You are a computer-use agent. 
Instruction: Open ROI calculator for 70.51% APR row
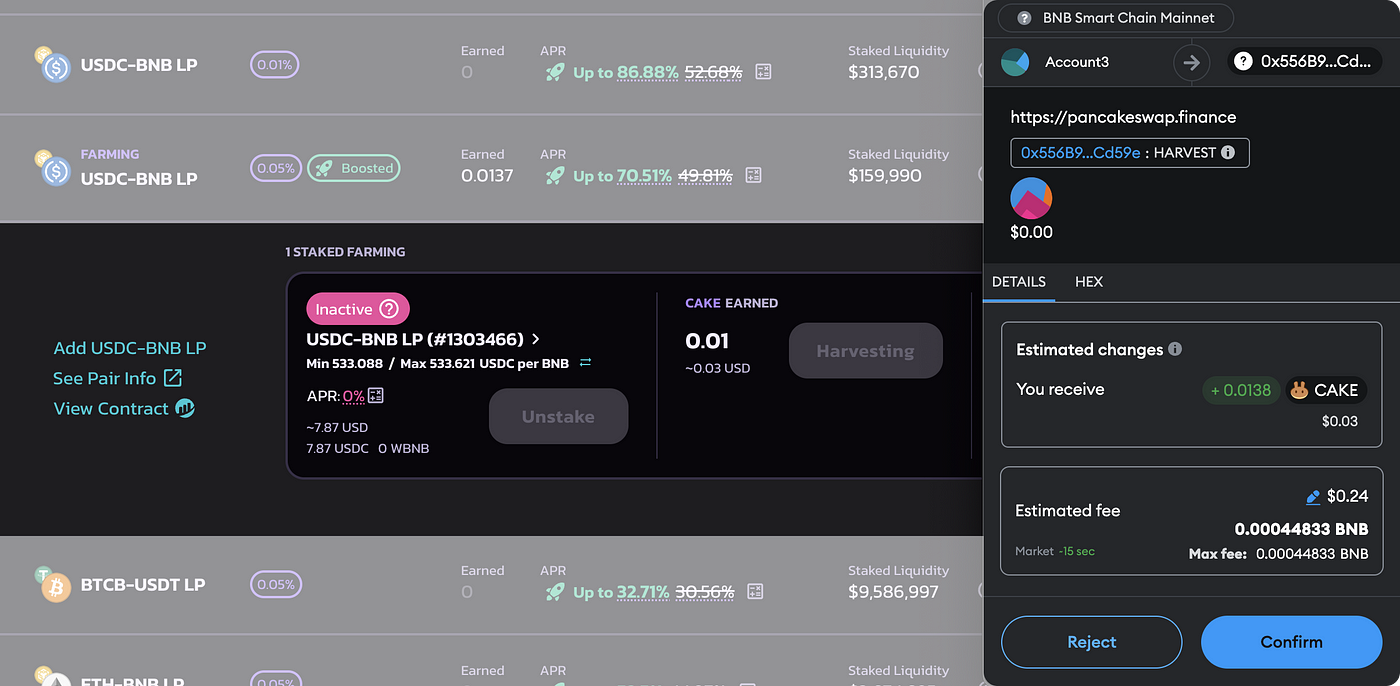coord(753,175)
